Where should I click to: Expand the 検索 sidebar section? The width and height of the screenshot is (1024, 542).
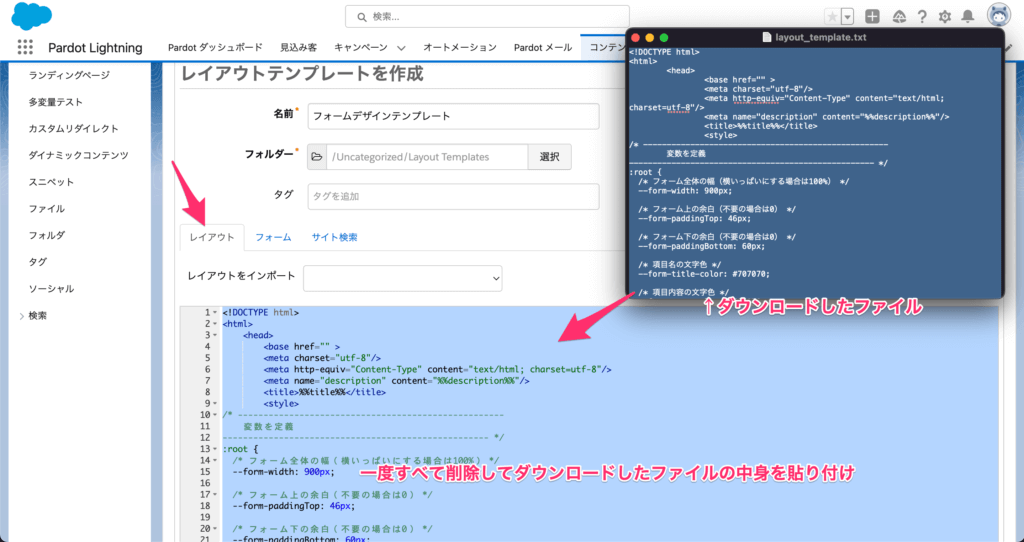tap(22, 316)
